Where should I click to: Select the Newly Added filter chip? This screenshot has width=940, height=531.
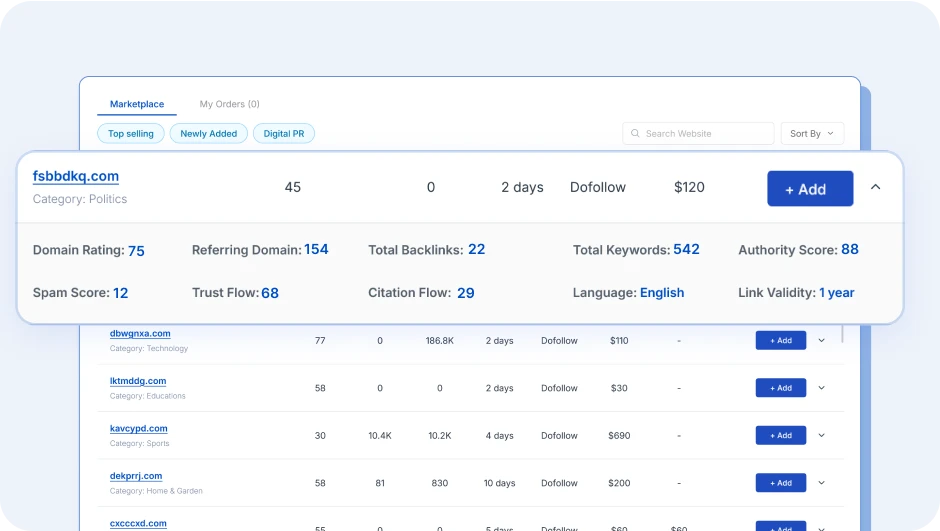click(x=209, y=134)
